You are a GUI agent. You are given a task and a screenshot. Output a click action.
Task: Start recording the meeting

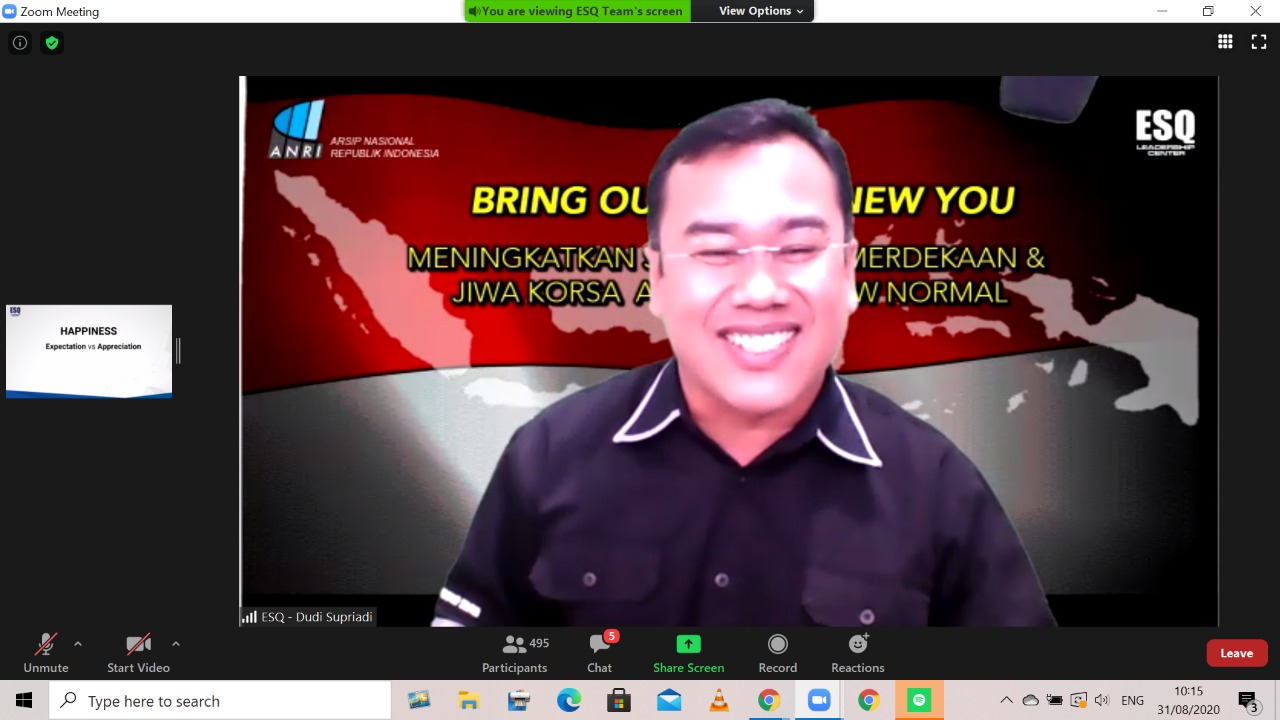[x=778, y=654]
